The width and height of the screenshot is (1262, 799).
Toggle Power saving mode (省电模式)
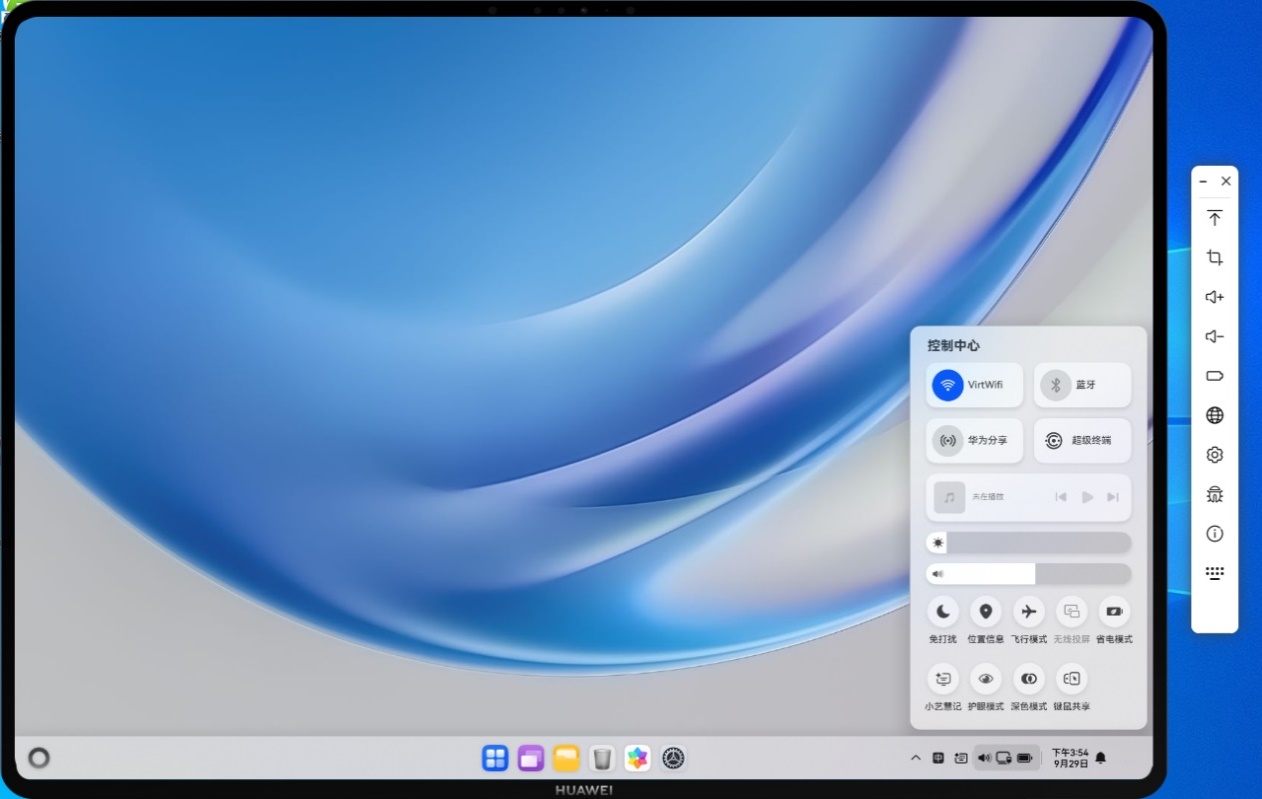point(1114,611)
